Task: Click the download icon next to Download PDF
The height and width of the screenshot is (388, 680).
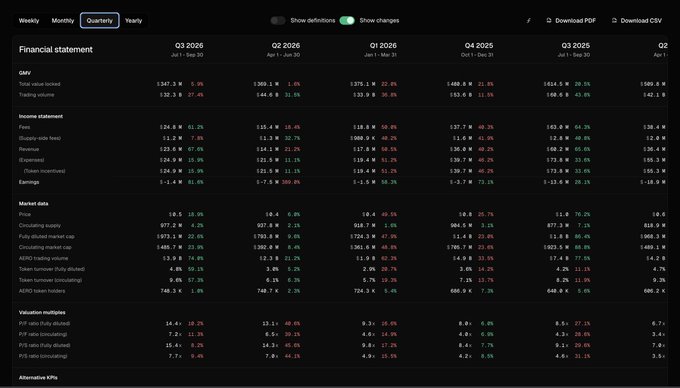Action: pos(549,20)
